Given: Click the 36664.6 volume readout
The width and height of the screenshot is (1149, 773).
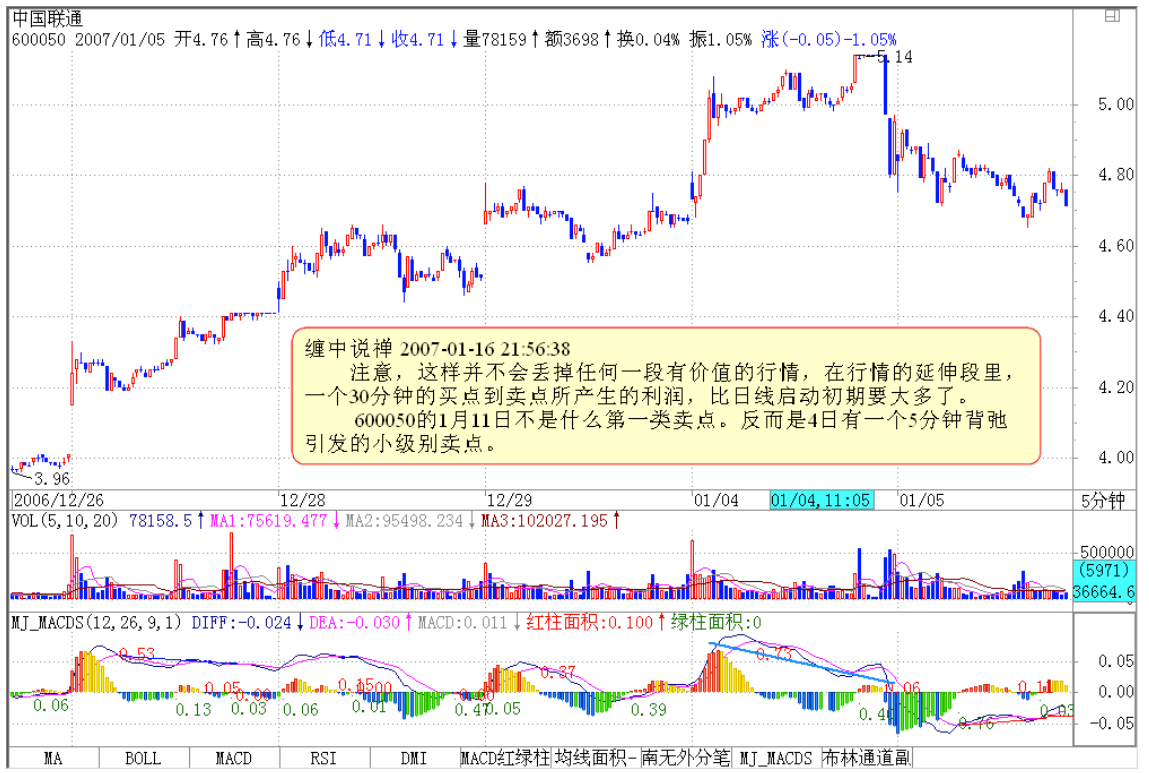Looking at the screenshot, I should tap(1104, 591).
